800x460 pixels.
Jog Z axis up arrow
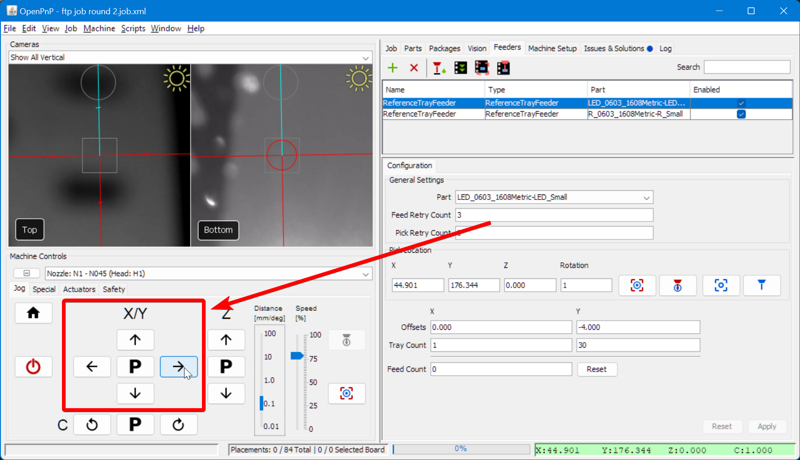click(226, 340)
